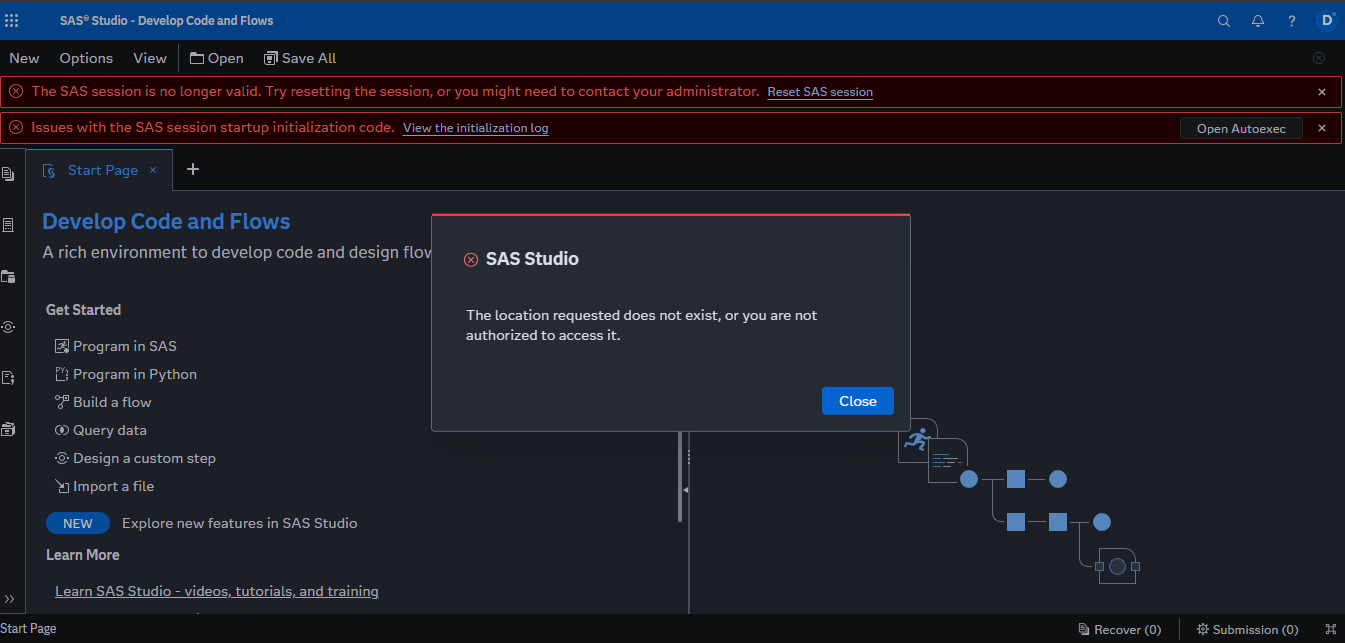Image resolution: width=1345 pixels, height=643 pixels.
Task: Click the Recover icon in the status bar
Action: [x=1084, y=629]
